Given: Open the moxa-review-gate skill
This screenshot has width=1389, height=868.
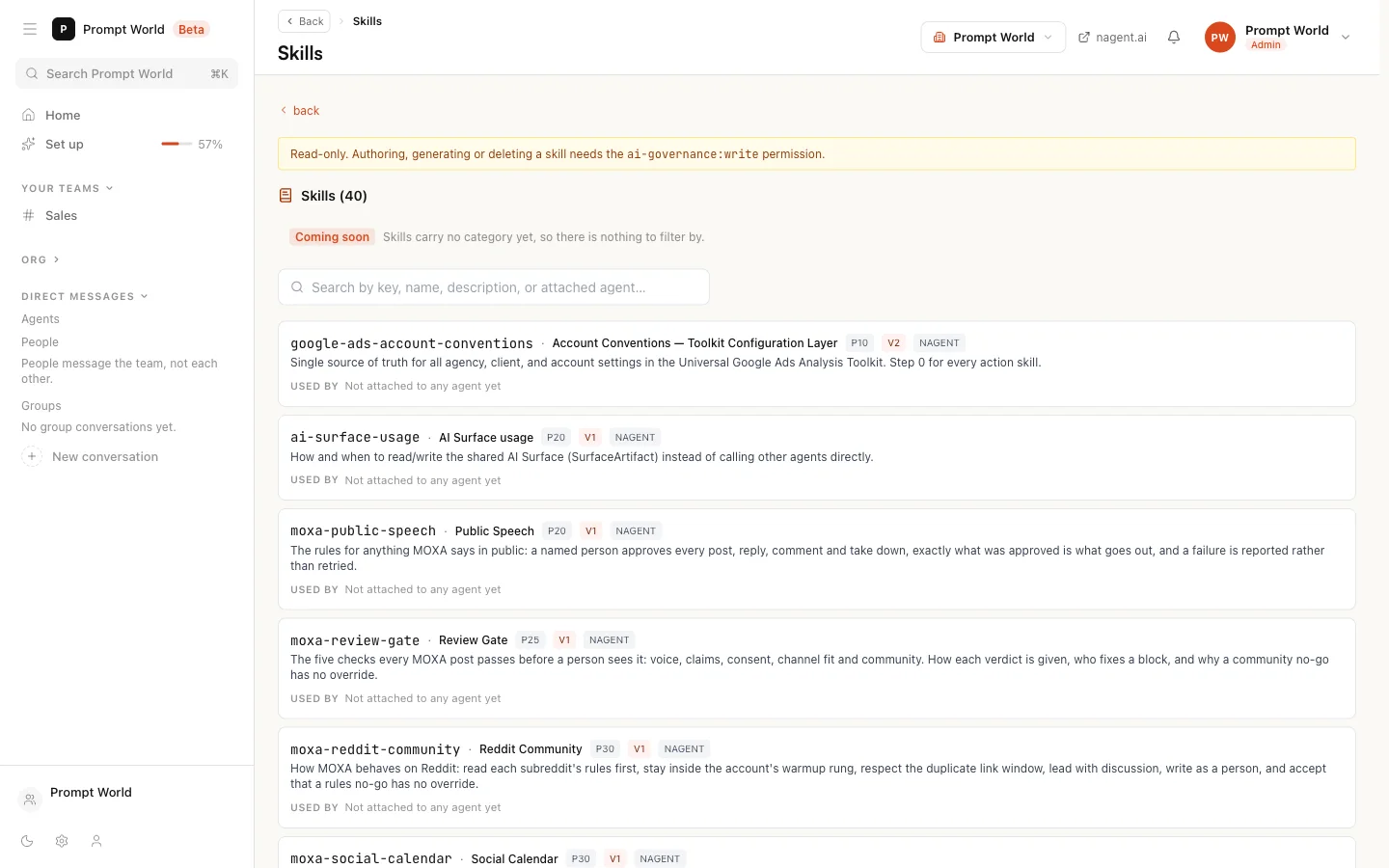Looking at the screenshot, I should click(817, 668).
